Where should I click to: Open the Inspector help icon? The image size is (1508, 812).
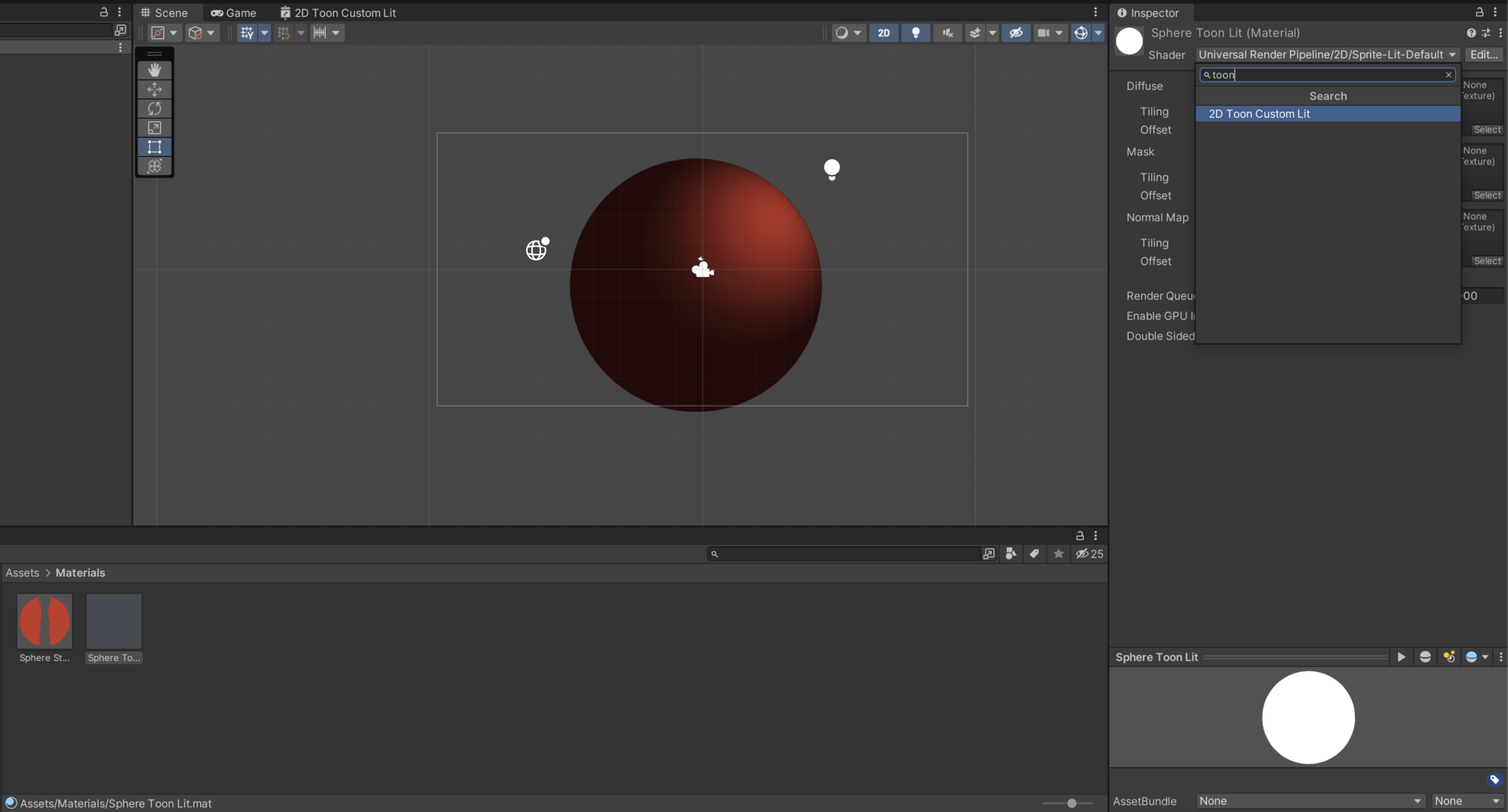(x=1471, y=32)
